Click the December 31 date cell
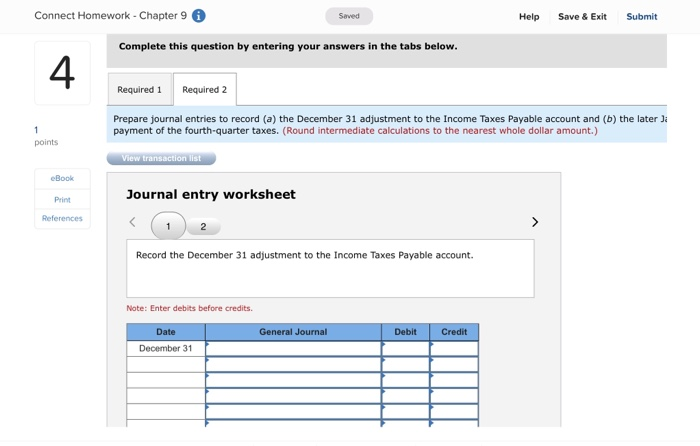This screenshot has width=700, height=446. 166,348
